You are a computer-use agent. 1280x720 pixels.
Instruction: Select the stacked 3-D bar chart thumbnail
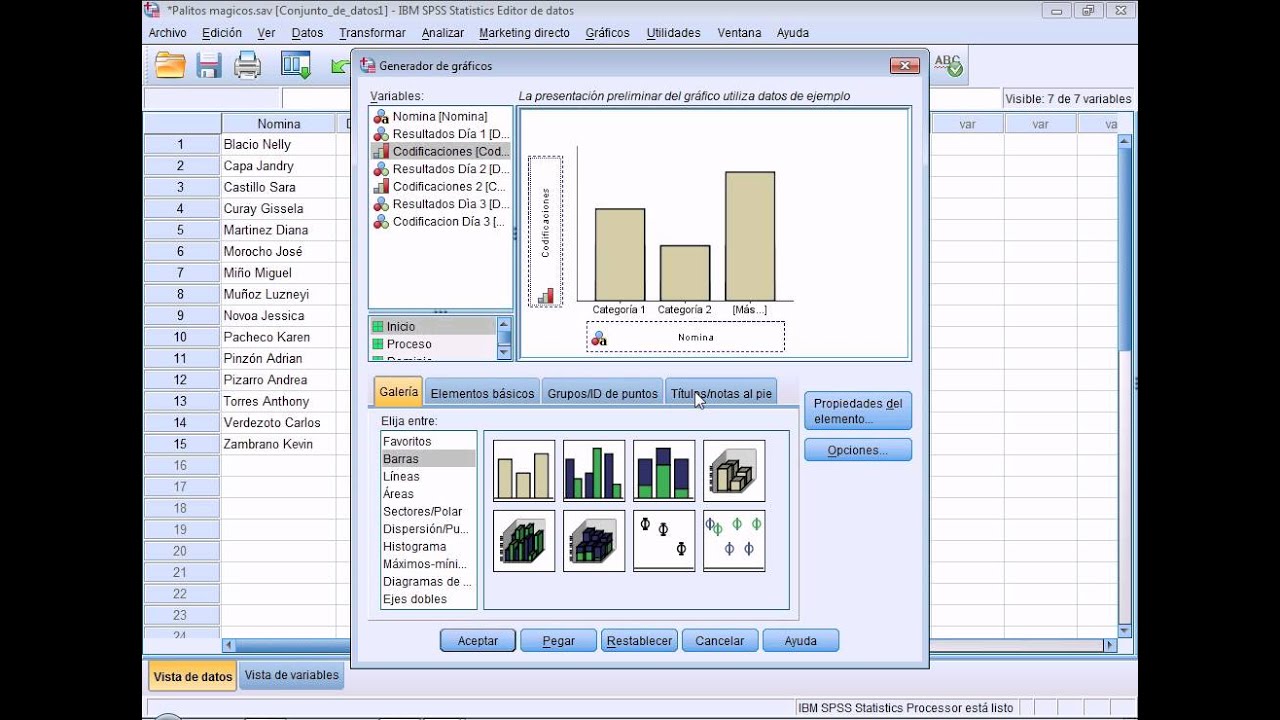click(594, 541)
